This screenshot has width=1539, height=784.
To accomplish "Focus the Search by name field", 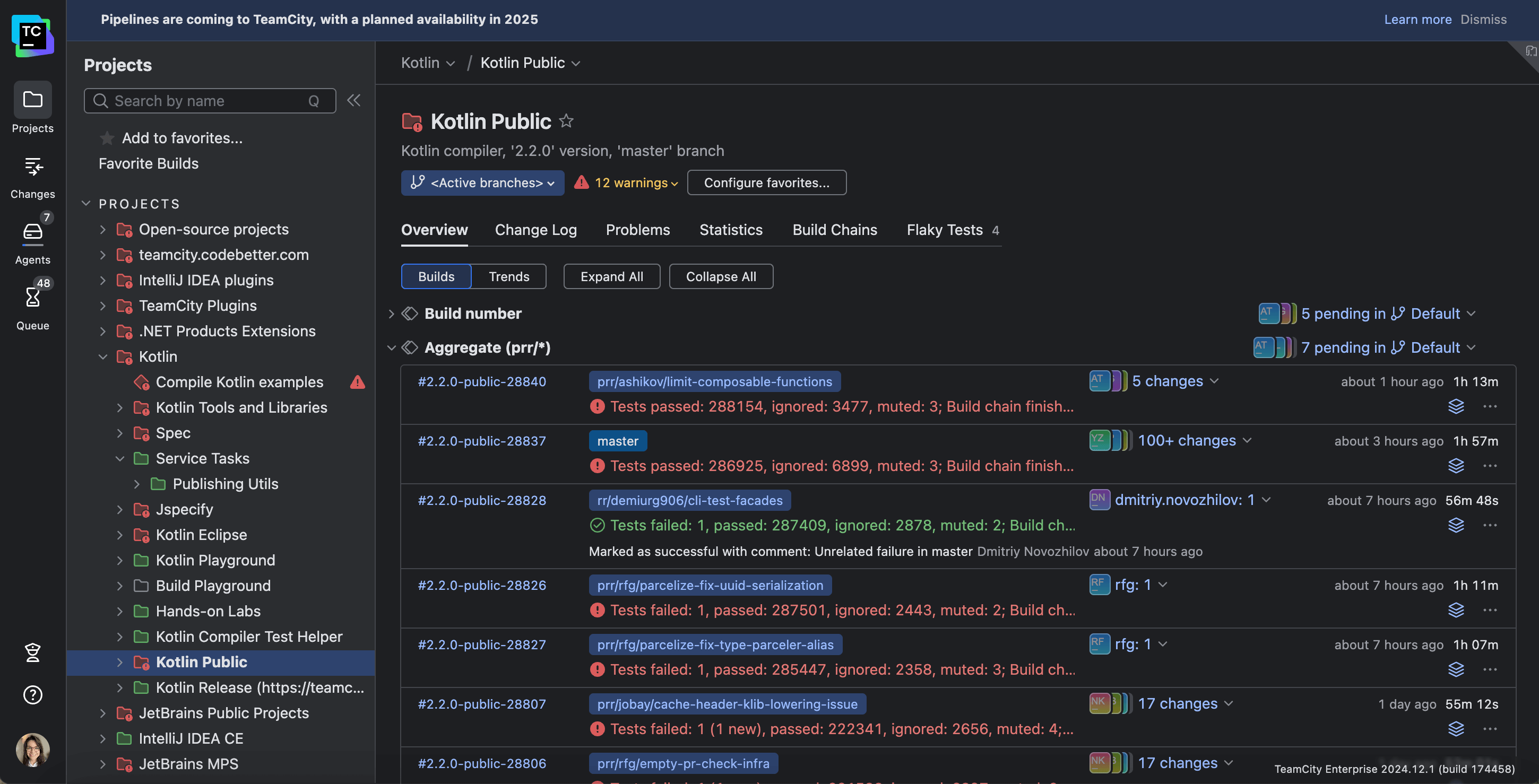I will (210, 101).
